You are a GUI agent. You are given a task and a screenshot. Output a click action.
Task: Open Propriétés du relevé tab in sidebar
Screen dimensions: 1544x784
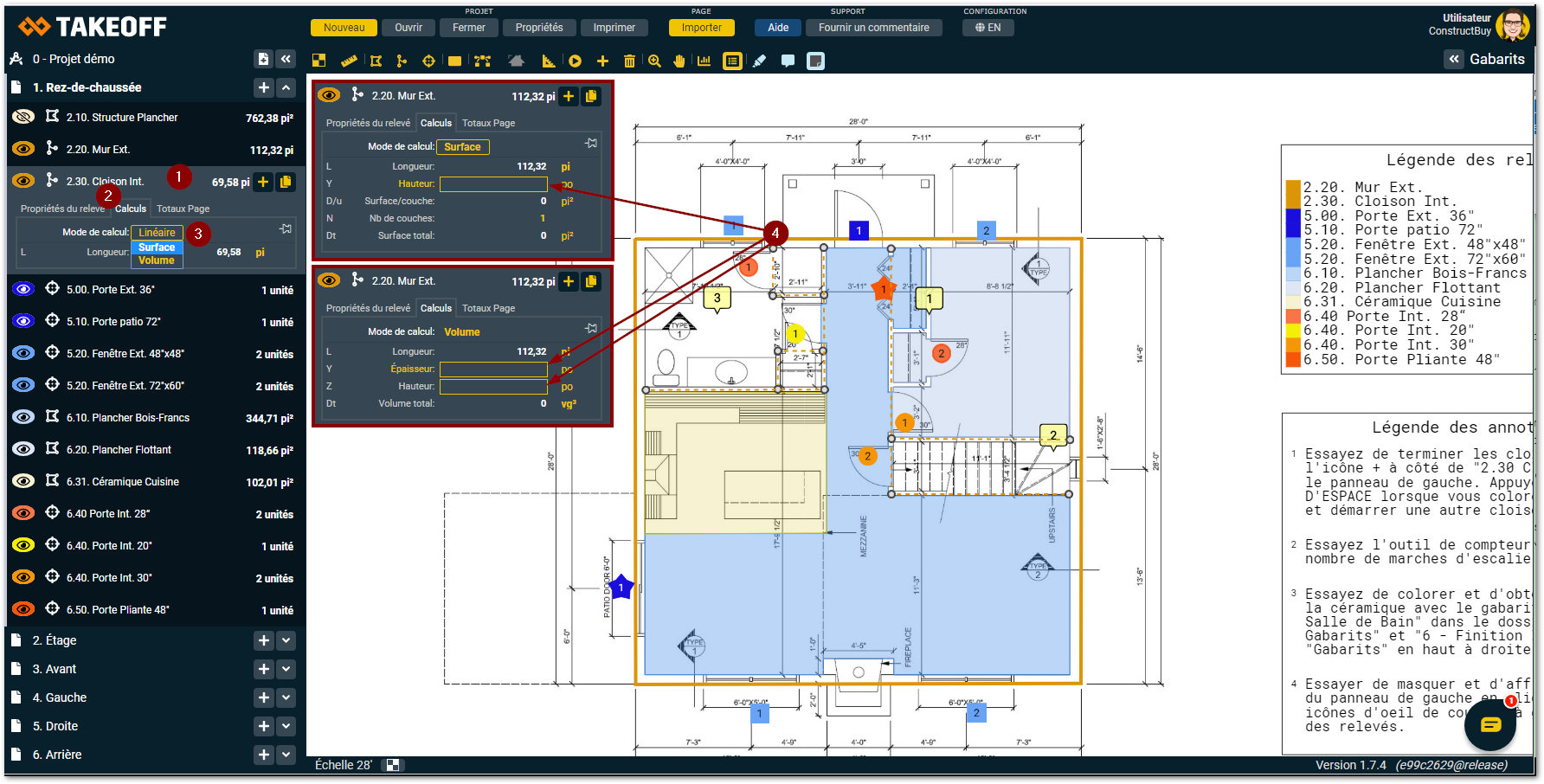[62, 209]
